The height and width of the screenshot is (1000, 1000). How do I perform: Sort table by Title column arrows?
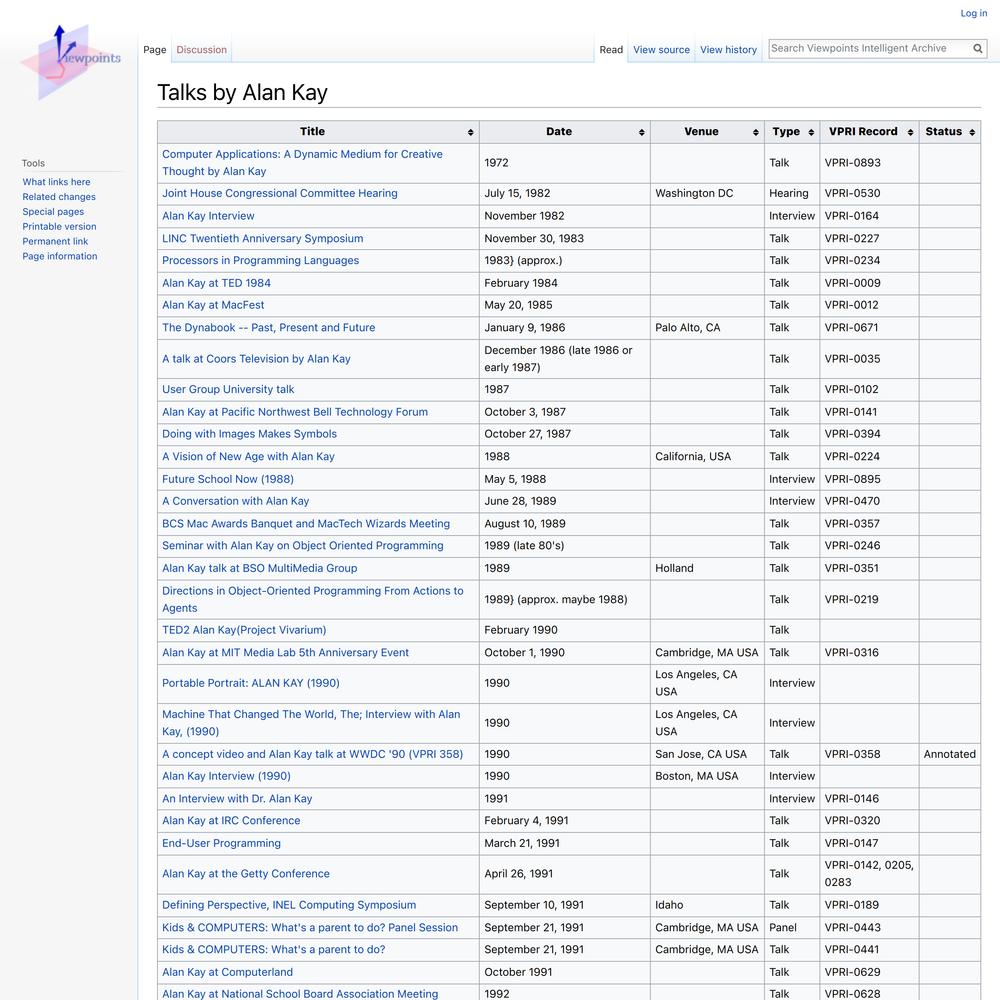471,132
